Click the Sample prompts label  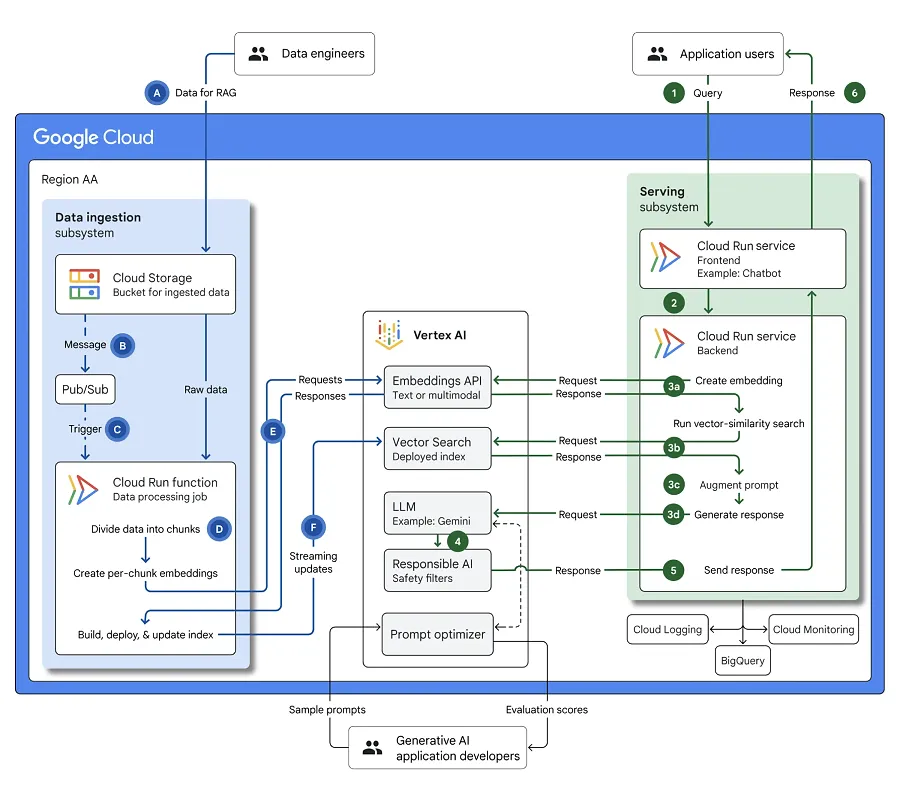pyautogui.click(x=327, y=709)
